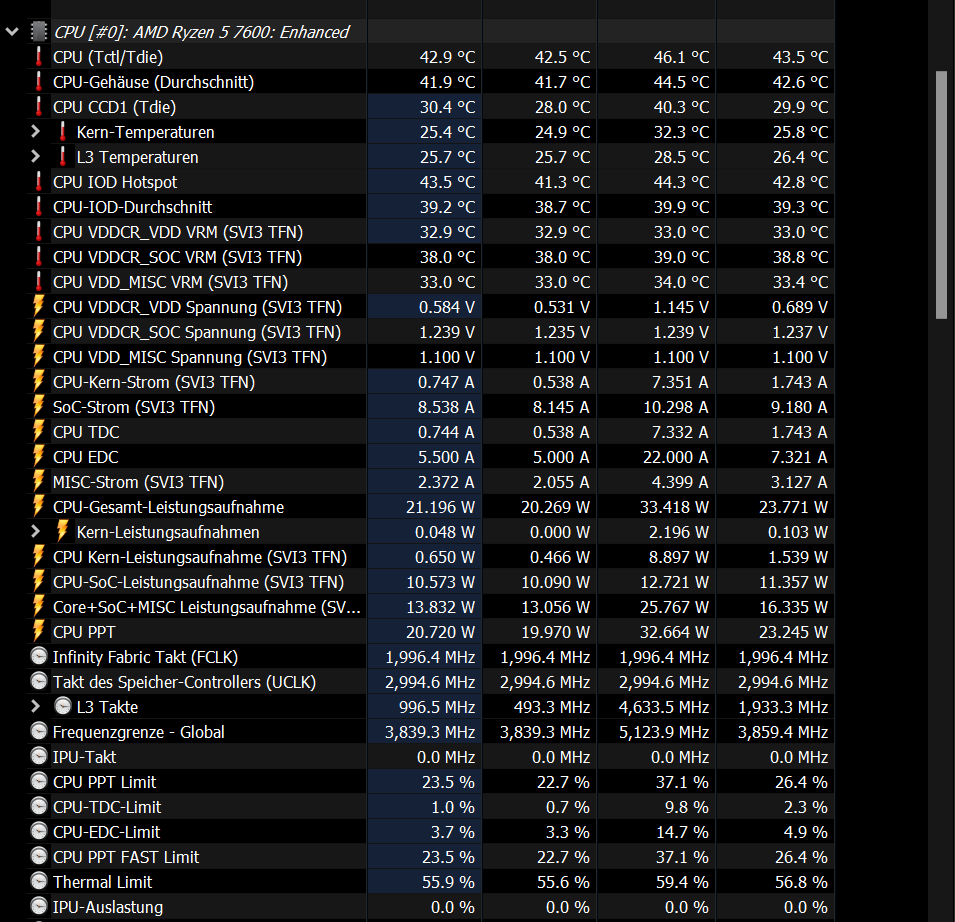This screenshot has height=922, width=955.
Task: Click lightning icon of CPU EDC
Action: 38,456
